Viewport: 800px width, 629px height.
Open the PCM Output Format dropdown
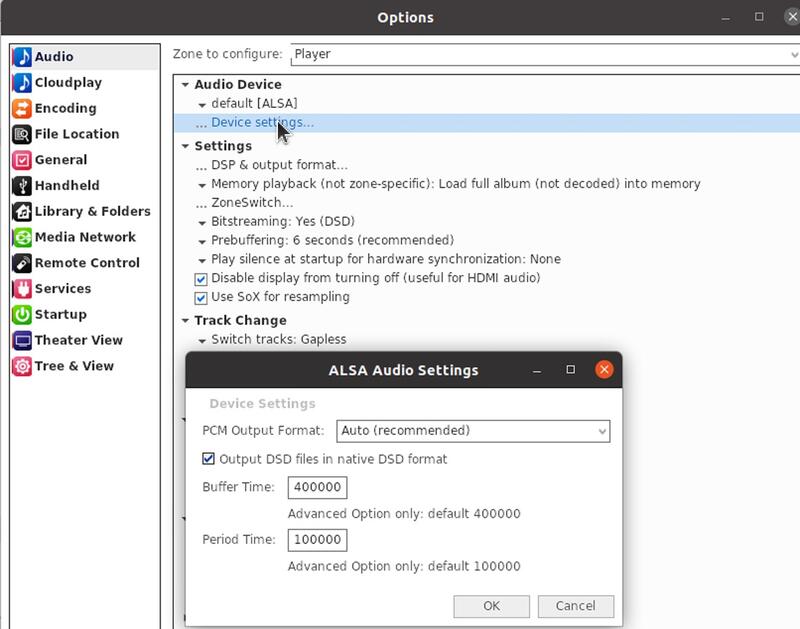point(473,431)
